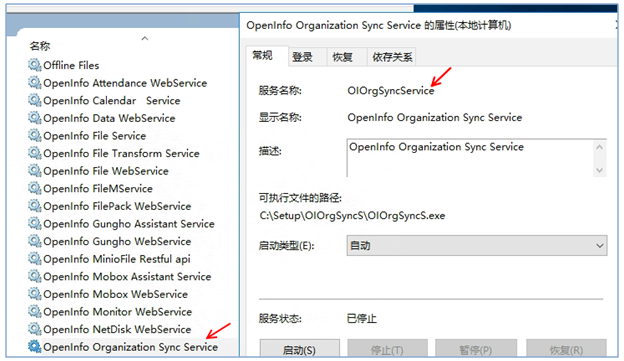Open the 依存关系 tab
The image size is (624, 361).
(x=392, y=57)
